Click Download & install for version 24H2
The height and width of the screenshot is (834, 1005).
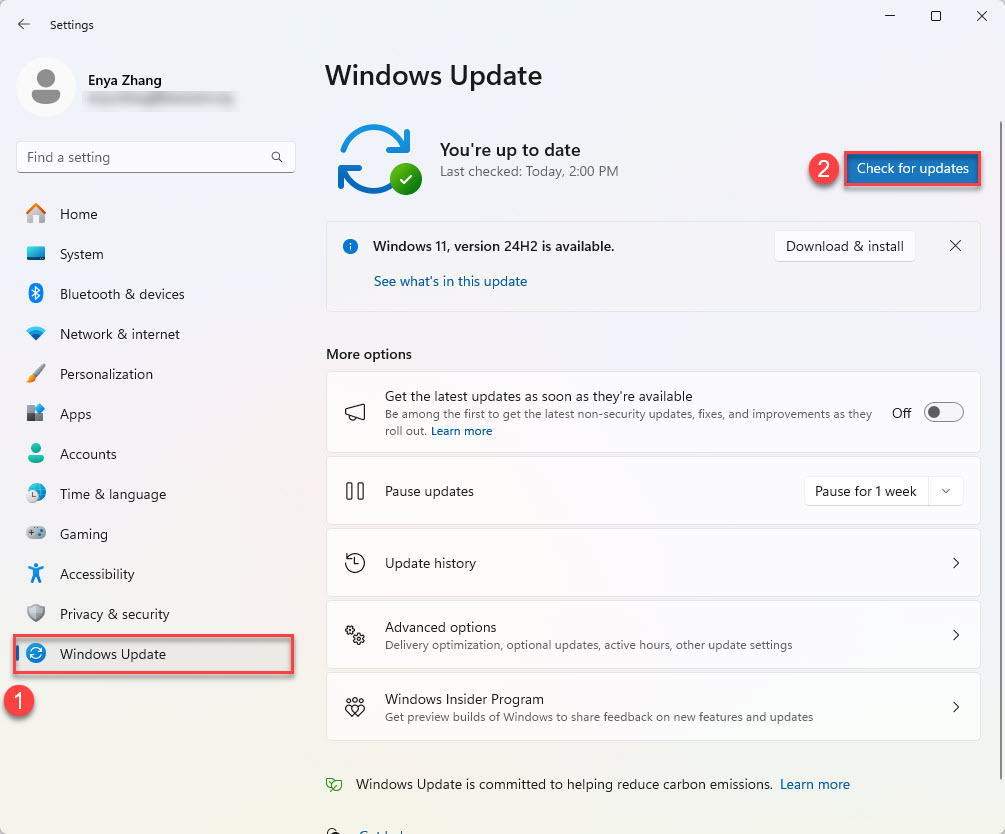click(844, 246)
